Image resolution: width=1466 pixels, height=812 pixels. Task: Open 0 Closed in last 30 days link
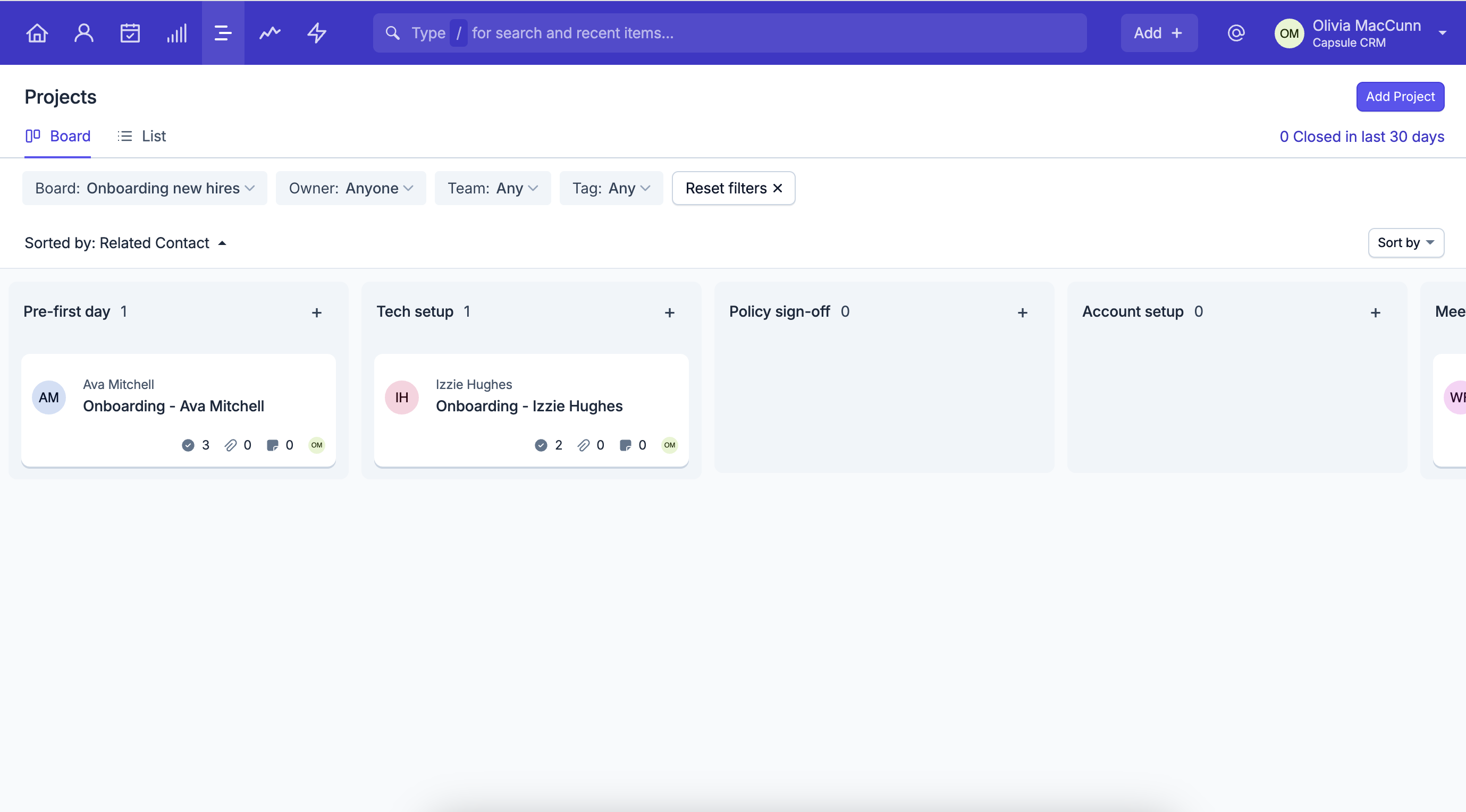[1361, 137]
